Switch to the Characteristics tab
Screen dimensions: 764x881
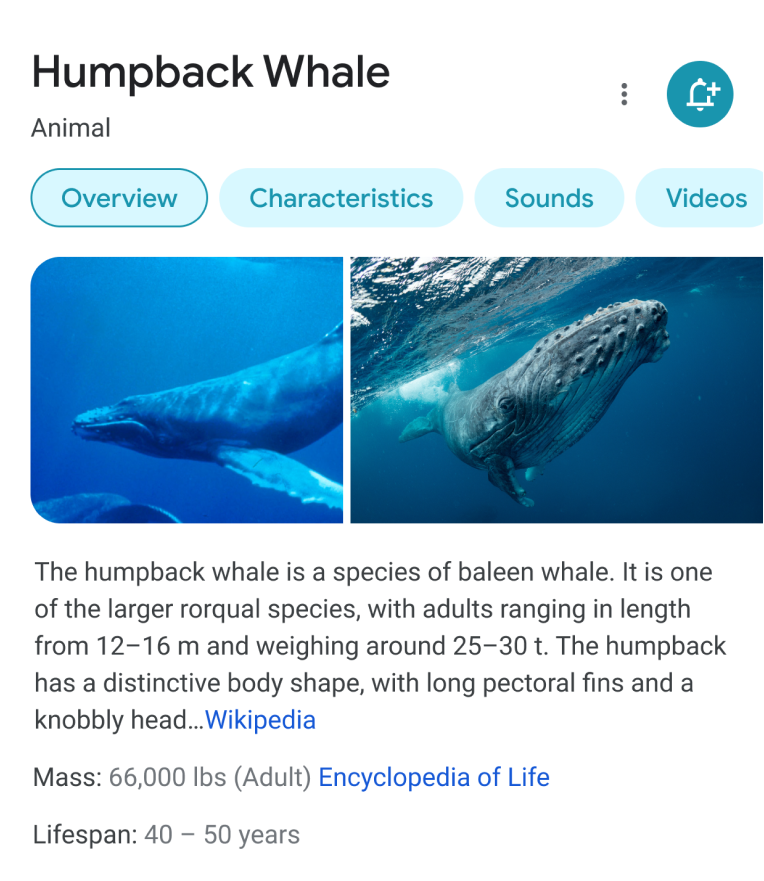(341, 198)
